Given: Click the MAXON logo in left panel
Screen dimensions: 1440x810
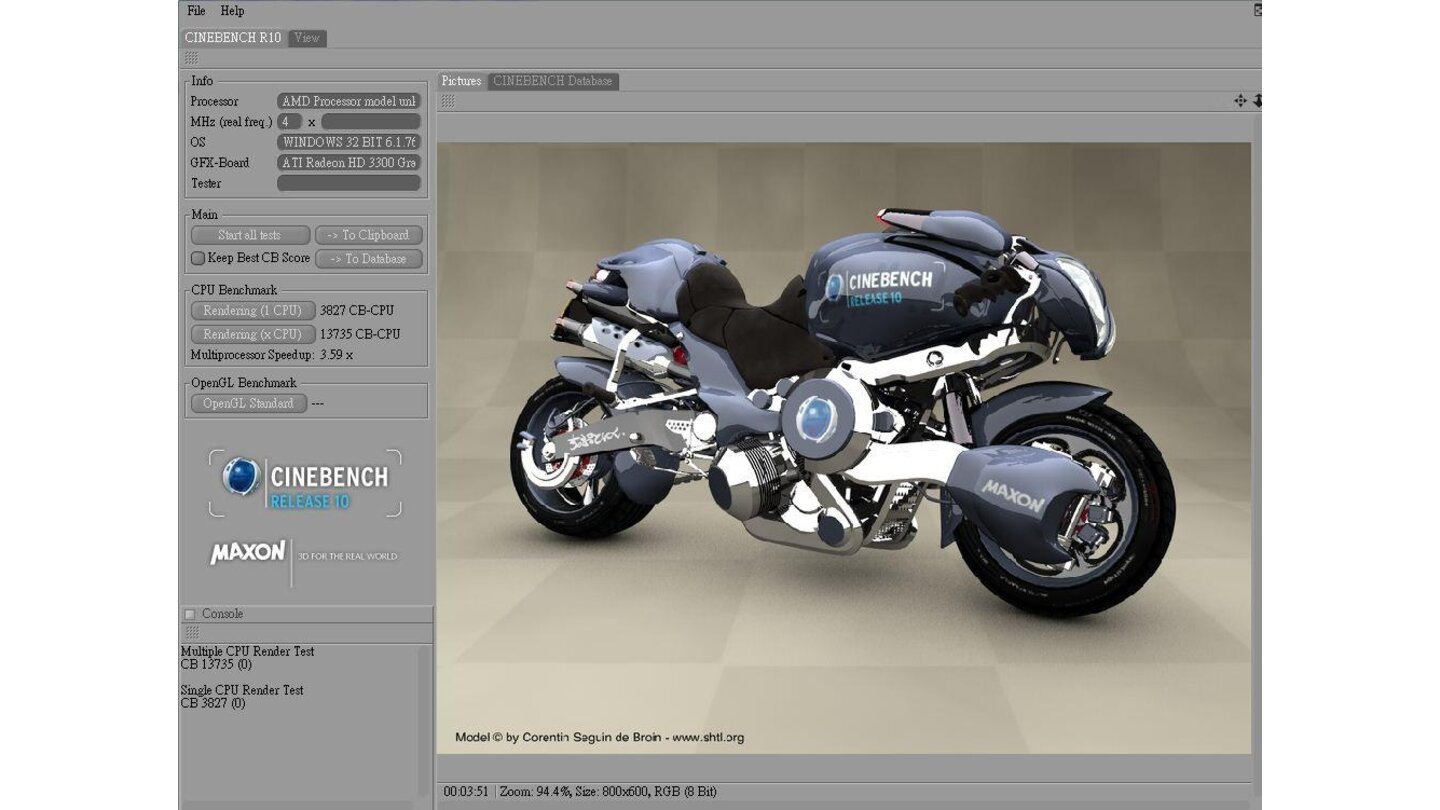Looking at the screenshot, I should click(248, 553).
